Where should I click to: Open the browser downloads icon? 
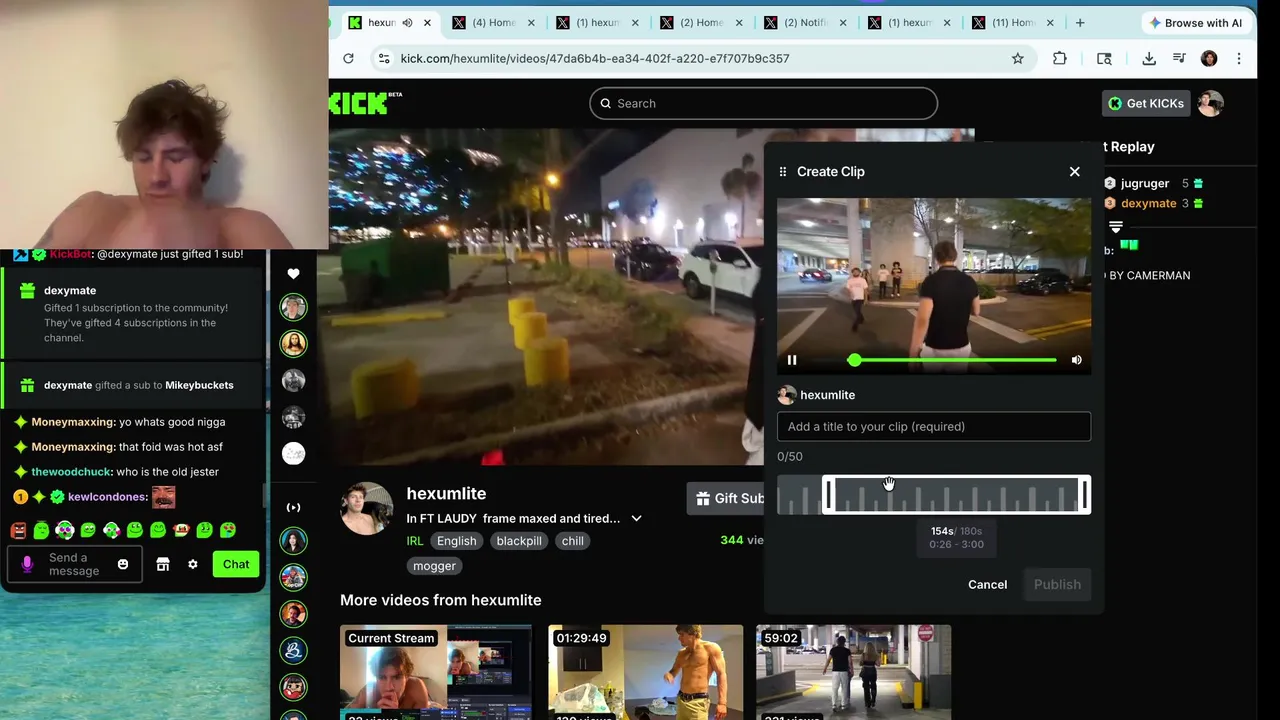click(x=1149, y=58)
